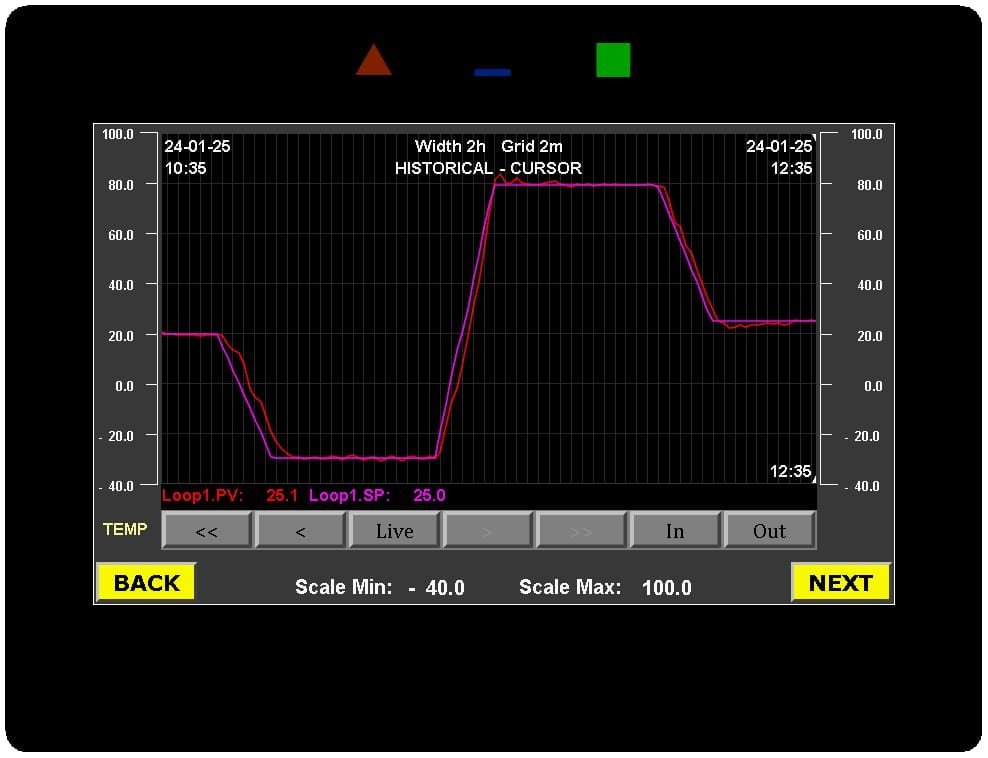Click the TEMP label beside the buttons
Image resolution: width=988 pixels, height=758 pixels.
[125, 529]
